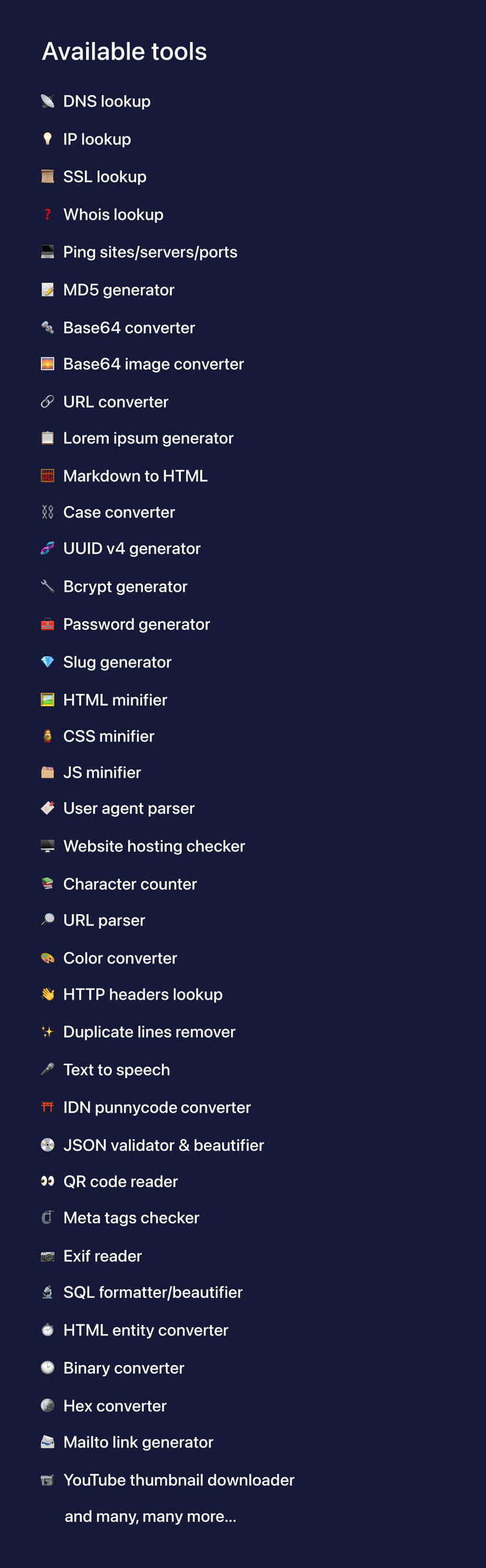Image resolution: width=486 pixels, height=1568 pixels.
Task: Go to Ping sites/servers/ports tool
Action: click(x=150, y=252)
